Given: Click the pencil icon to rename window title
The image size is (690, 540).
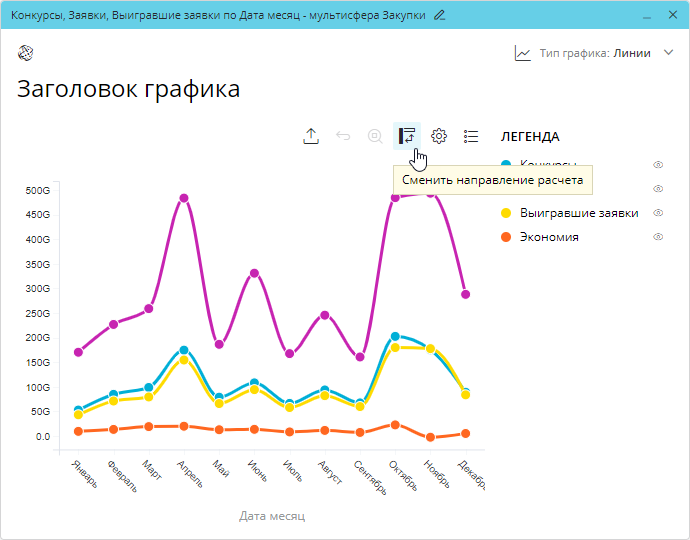Looking at the screenshot, I should 440,15.
